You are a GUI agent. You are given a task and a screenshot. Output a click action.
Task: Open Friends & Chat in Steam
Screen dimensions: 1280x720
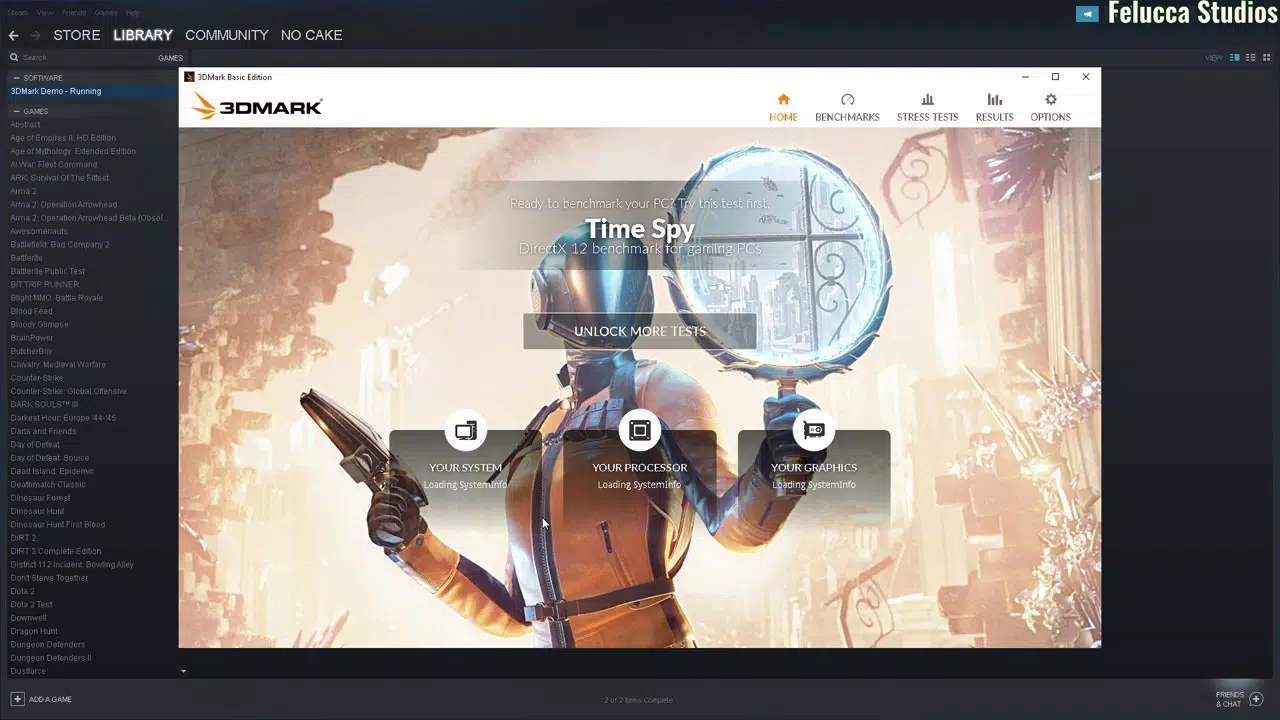pos(1240,699)
